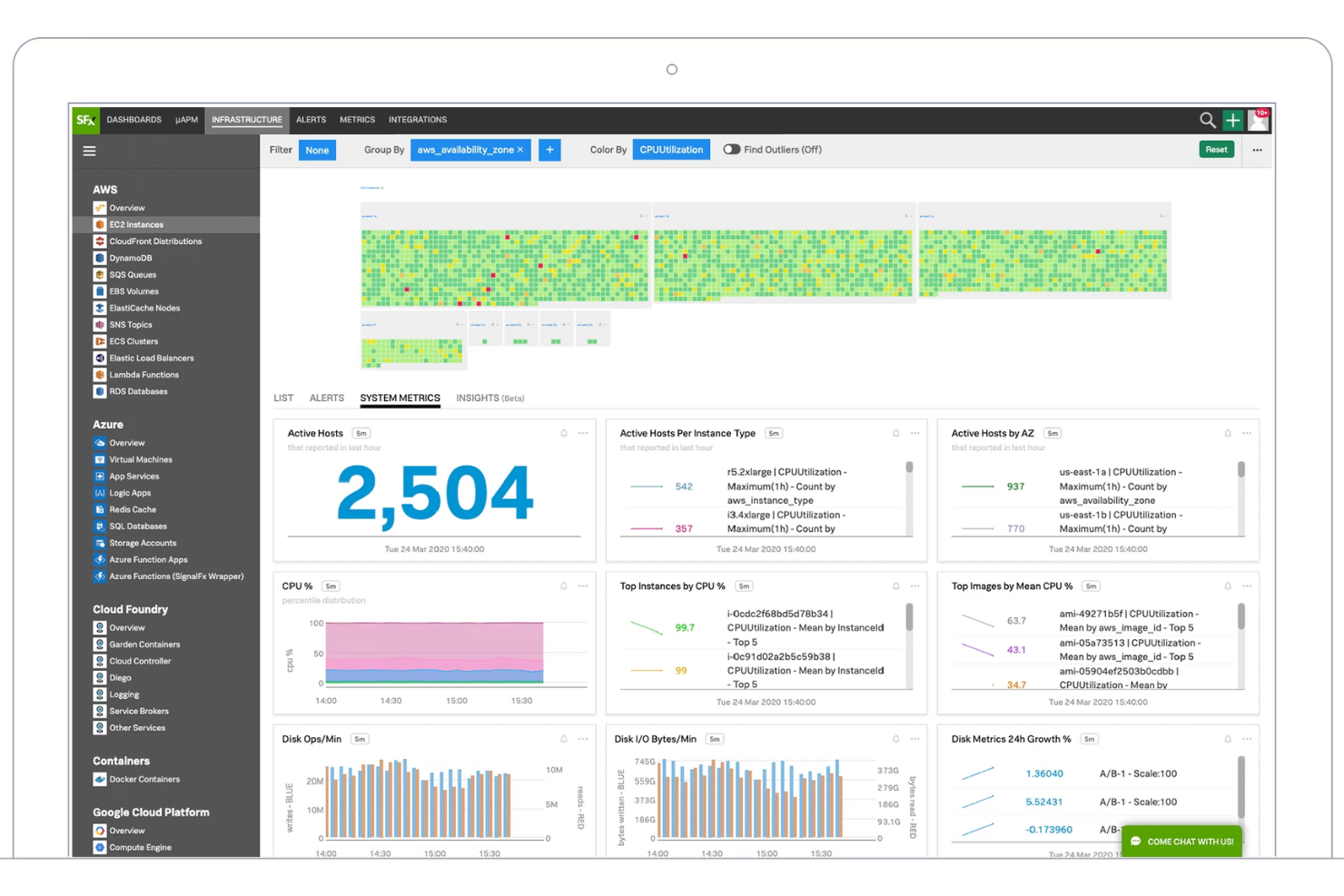Viewport: 1344px width, 896px height.
Task: Open the DynamoDB sidebar icon
Action: click(x=100, y=258)
